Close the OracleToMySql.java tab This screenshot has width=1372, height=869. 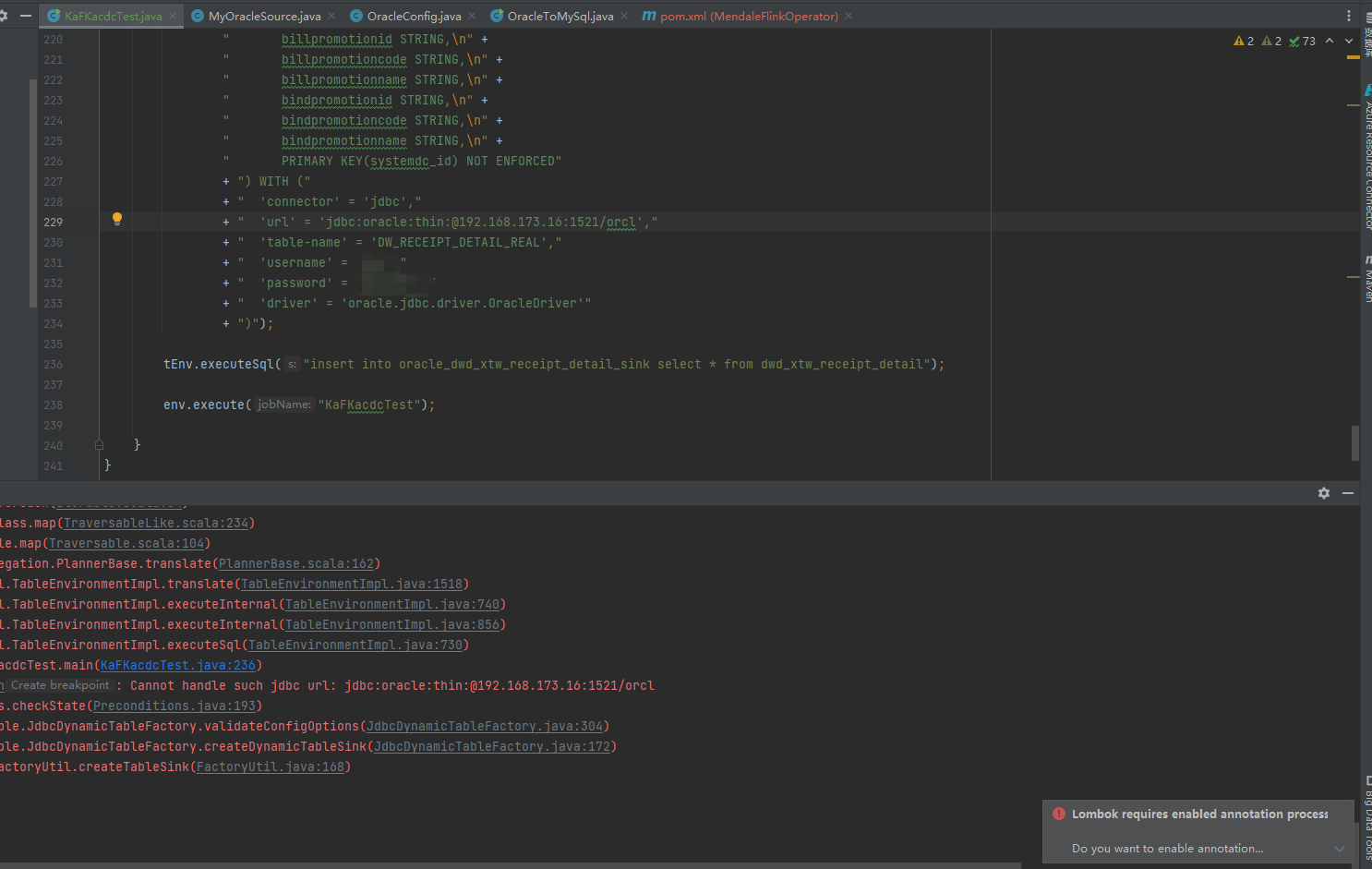pyautogui.click(x=624, y=16)
